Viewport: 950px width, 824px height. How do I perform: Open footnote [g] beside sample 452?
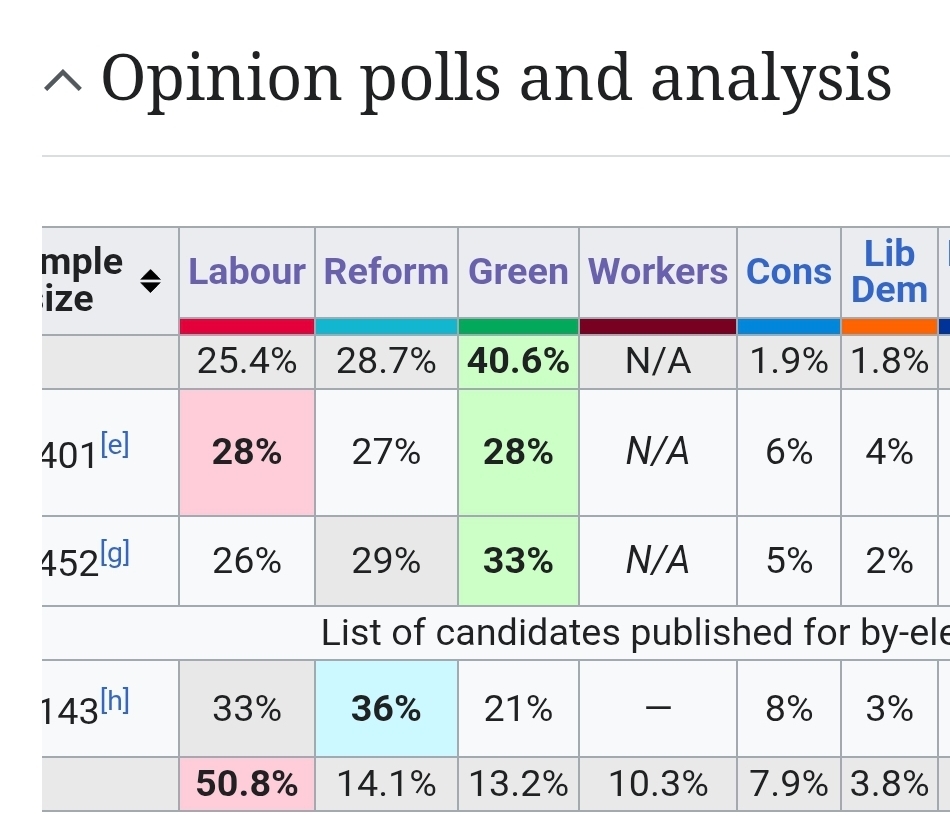click(115, 552)
